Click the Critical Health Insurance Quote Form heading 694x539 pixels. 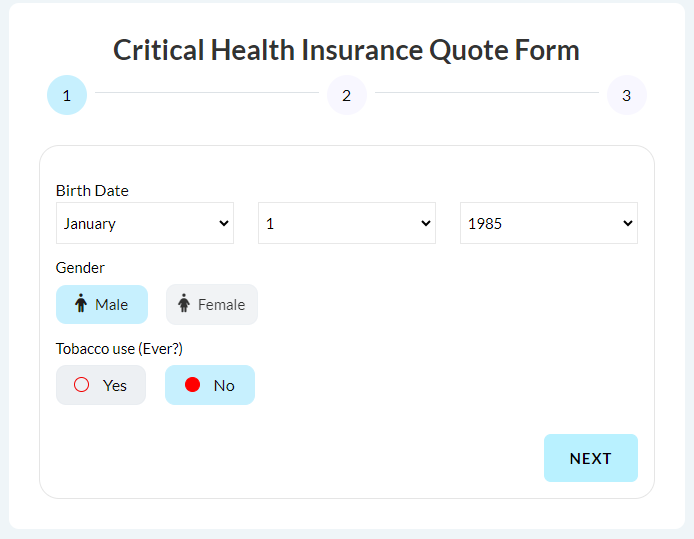[347, 50]
